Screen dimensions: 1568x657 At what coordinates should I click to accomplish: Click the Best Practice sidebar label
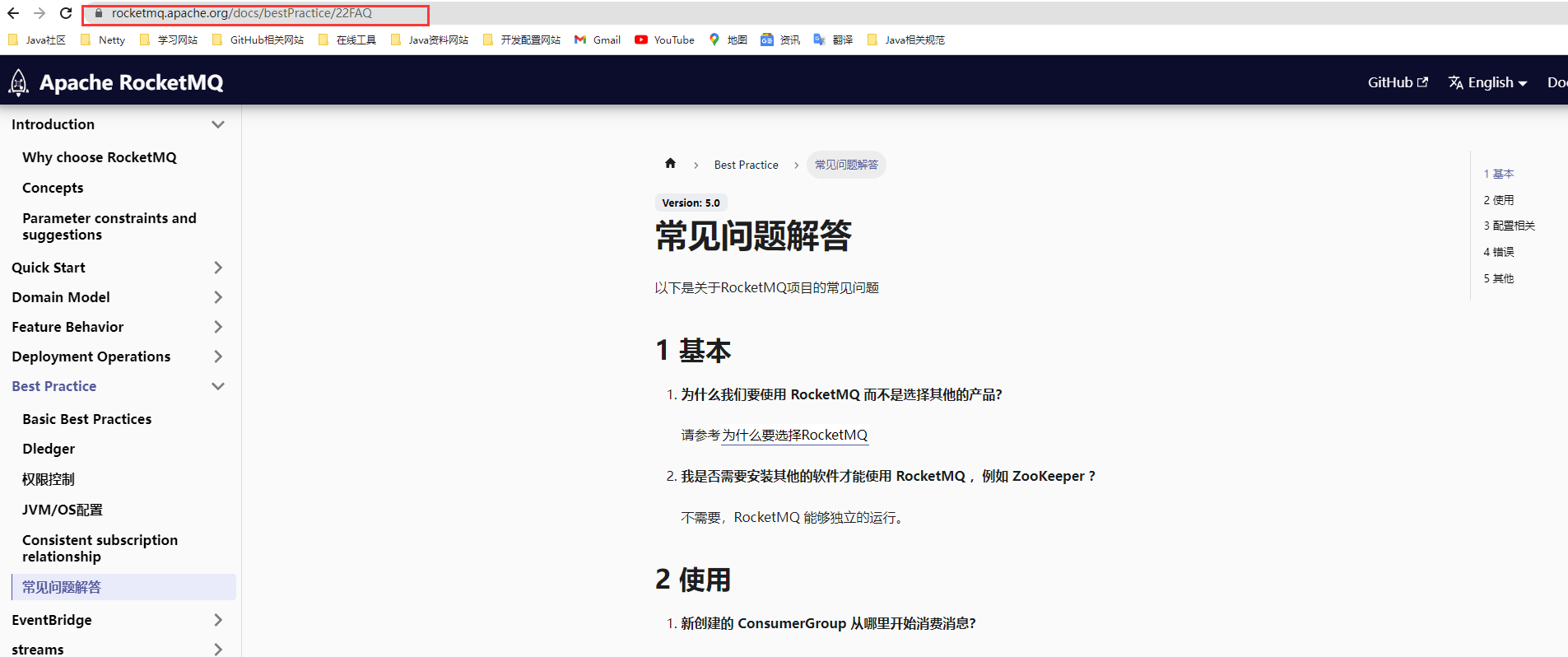(x=54, y=386)
